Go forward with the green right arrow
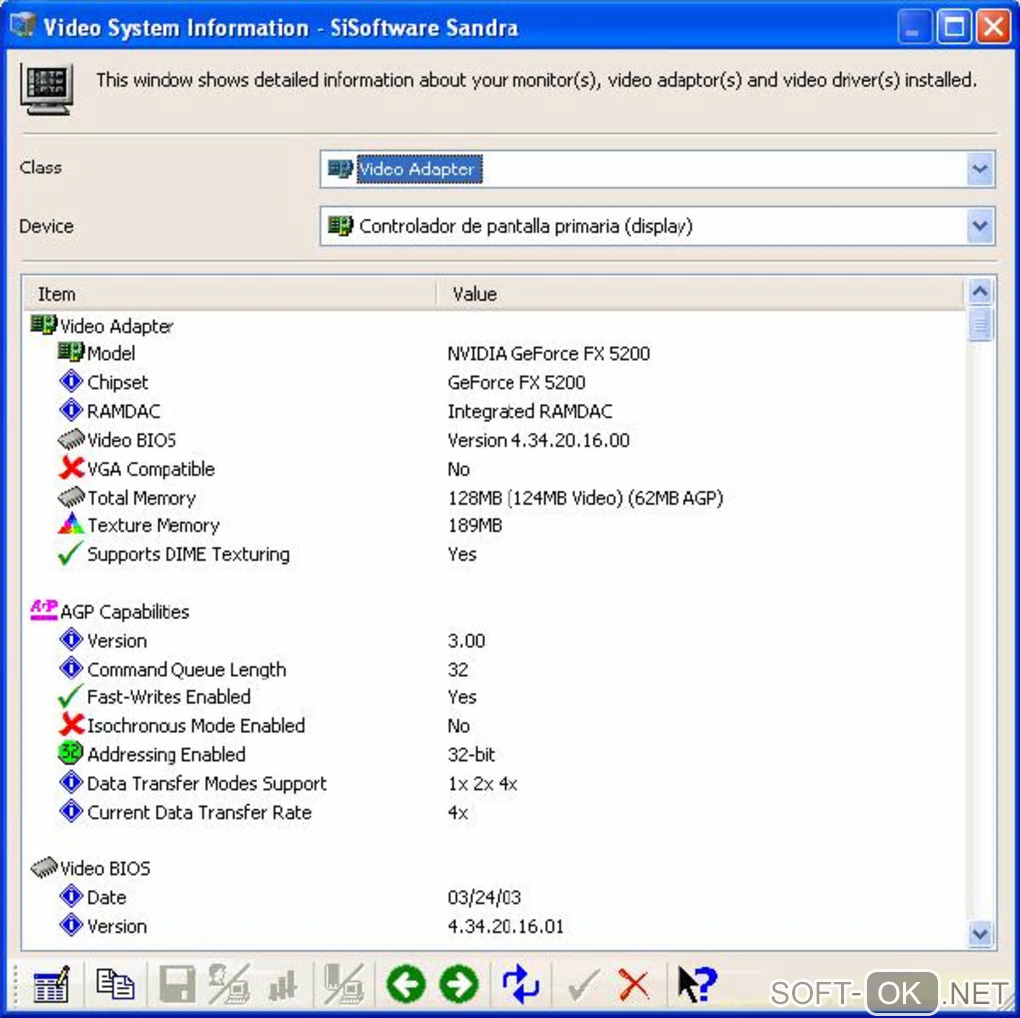Viewport: 1020px width, 1018px height. [x=459, y=984]
